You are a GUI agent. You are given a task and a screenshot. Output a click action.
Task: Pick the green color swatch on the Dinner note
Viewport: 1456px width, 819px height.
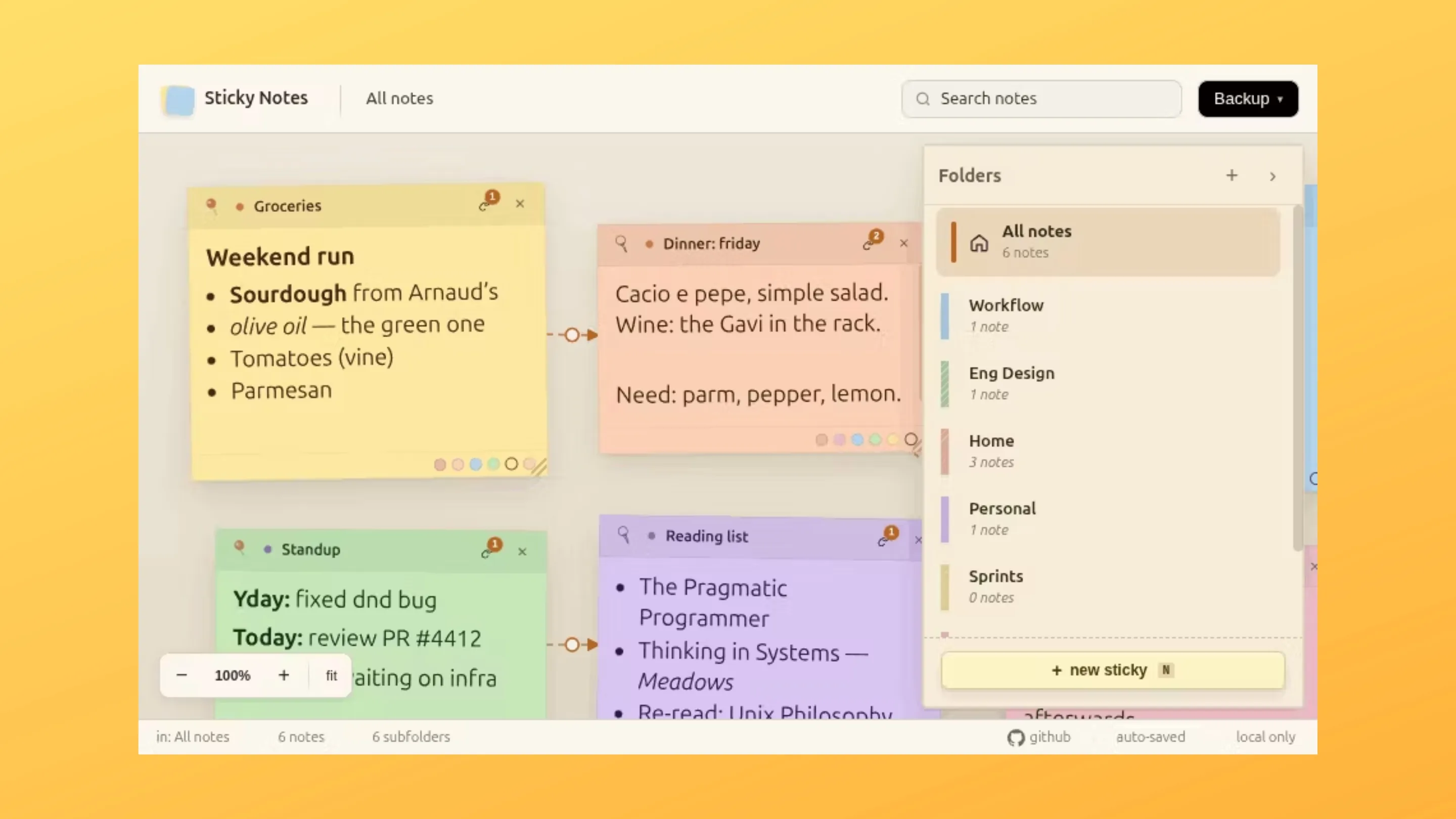coord(875,440)
